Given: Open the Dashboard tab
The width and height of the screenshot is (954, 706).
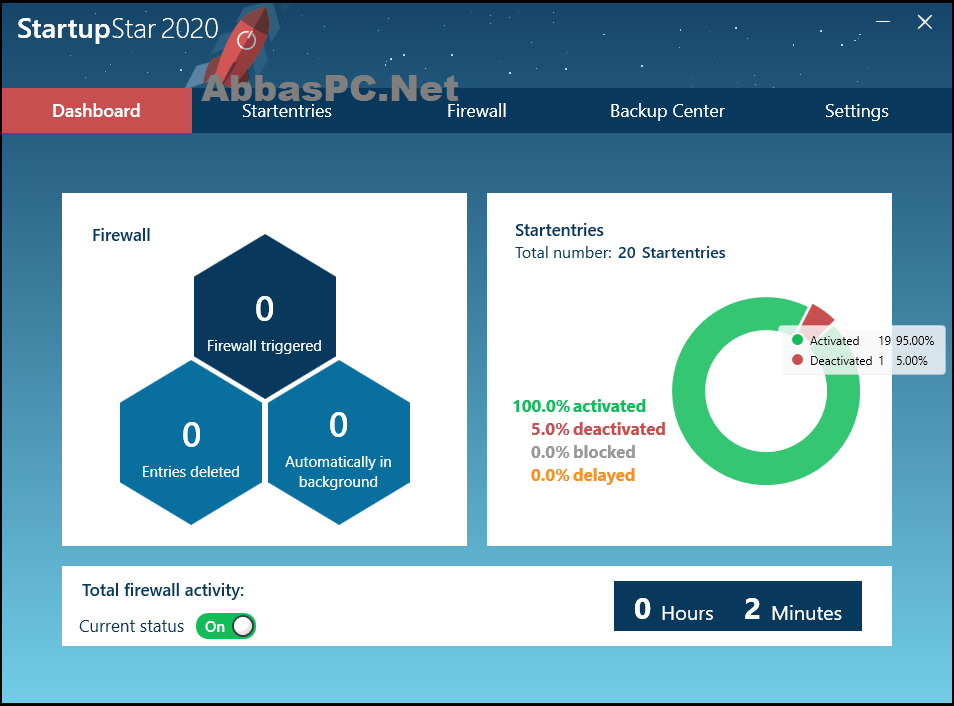Looking at the screenshot, I should (x=97, y=111).
